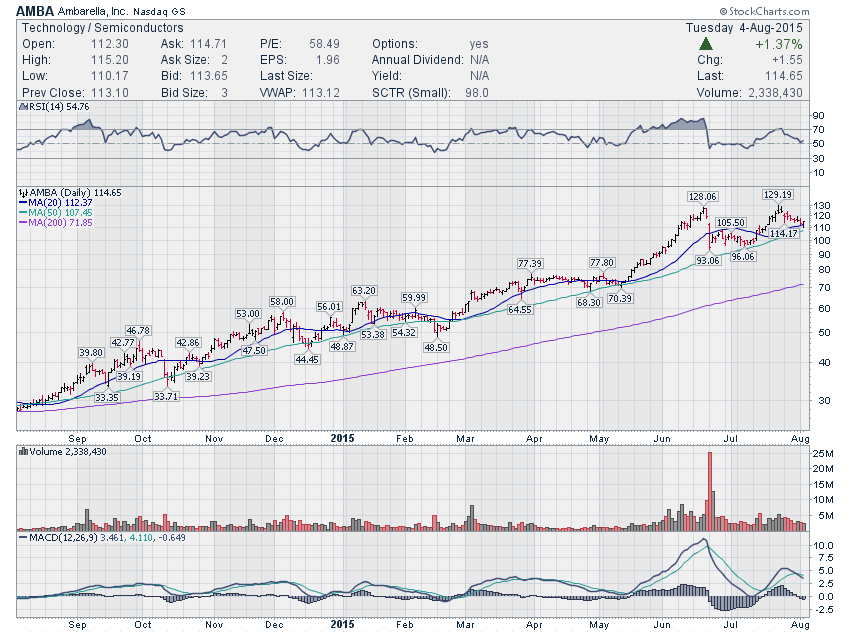Click the 47.50 low price label
Image resolution: width=850 pixels, height=633 pixels.
(254, 351)
